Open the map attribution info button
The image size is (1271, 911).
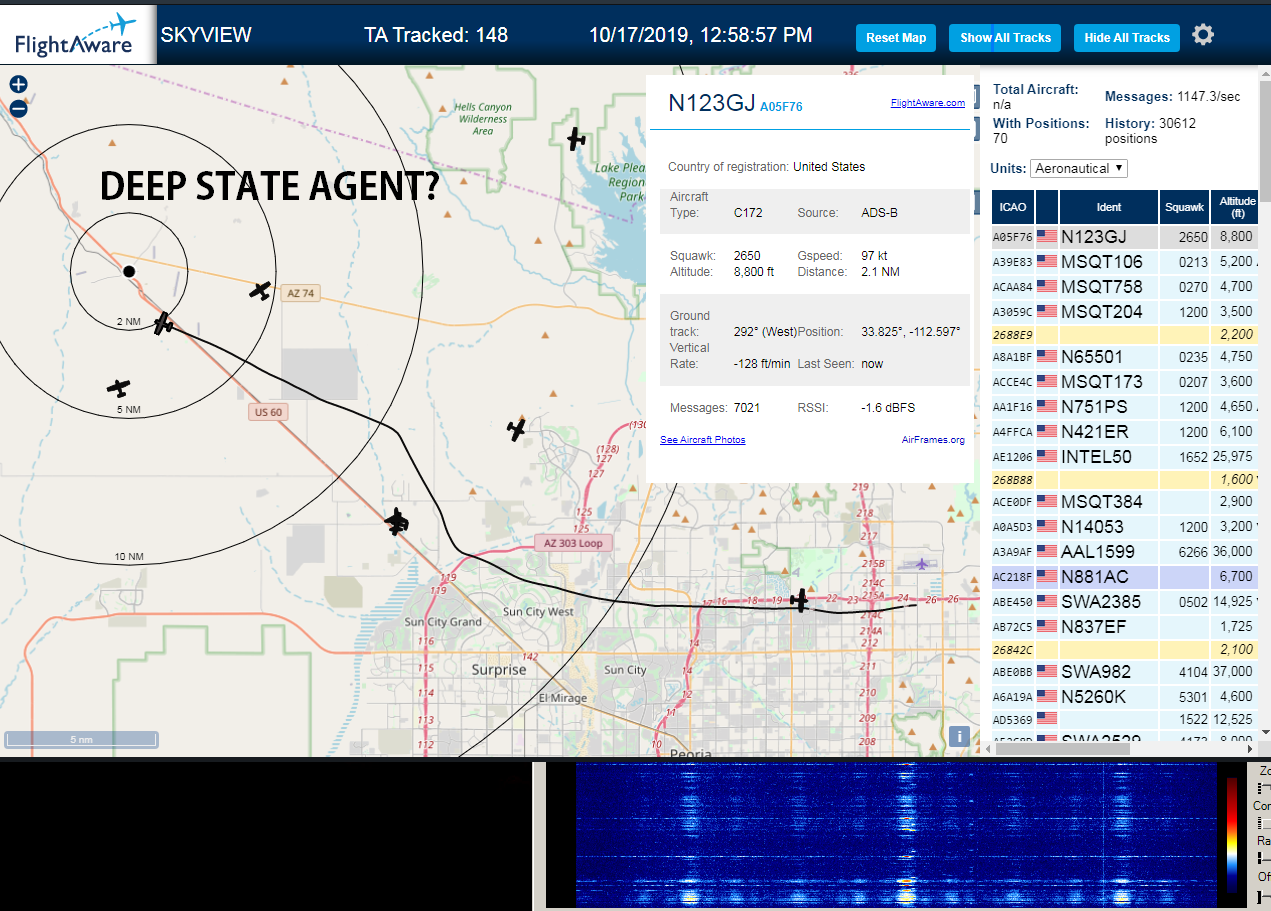point(958,737)
